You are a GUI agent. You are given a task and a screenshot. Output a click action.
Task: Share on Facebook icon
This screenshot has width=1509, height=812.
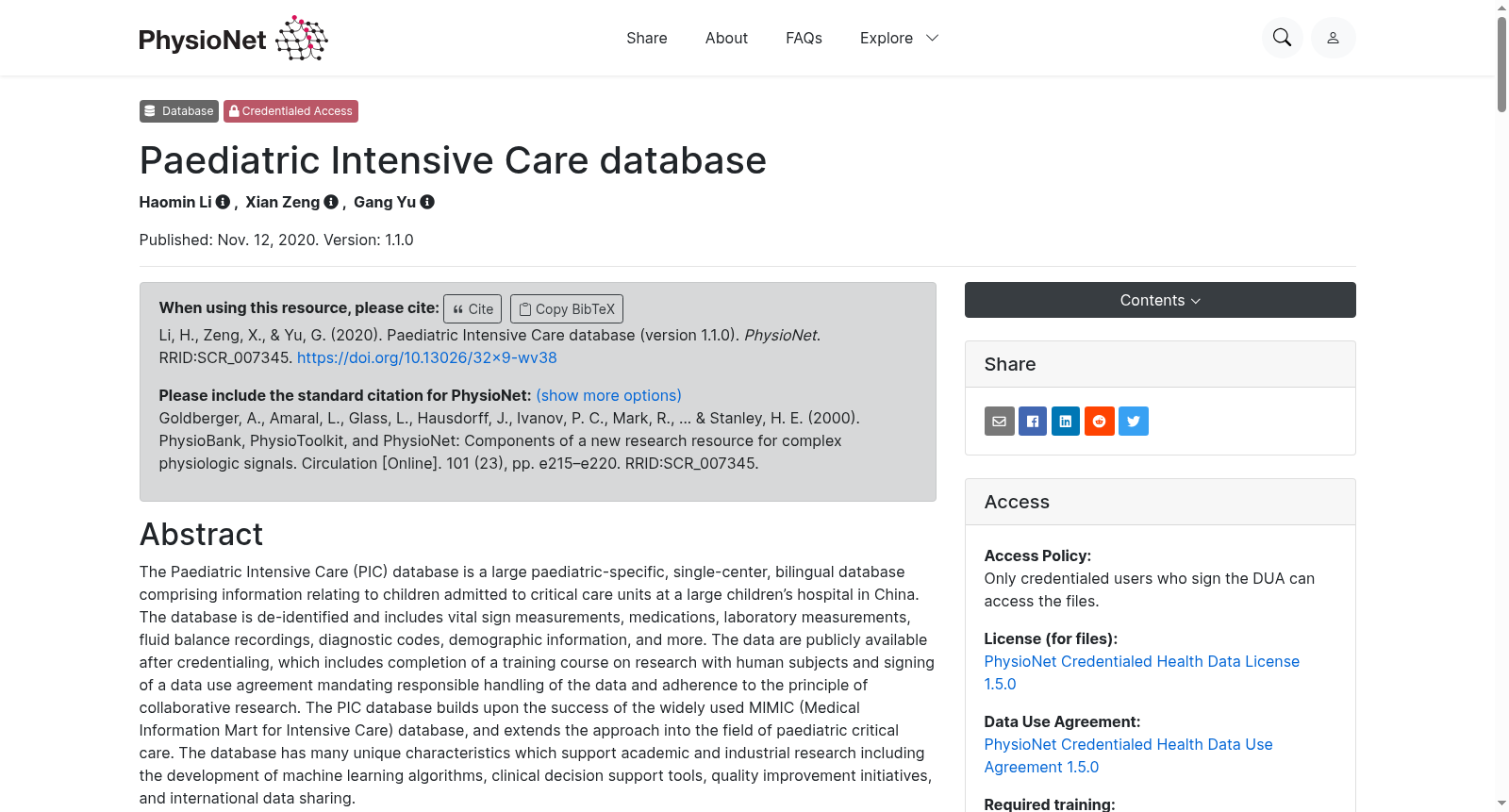point(1033,422)
